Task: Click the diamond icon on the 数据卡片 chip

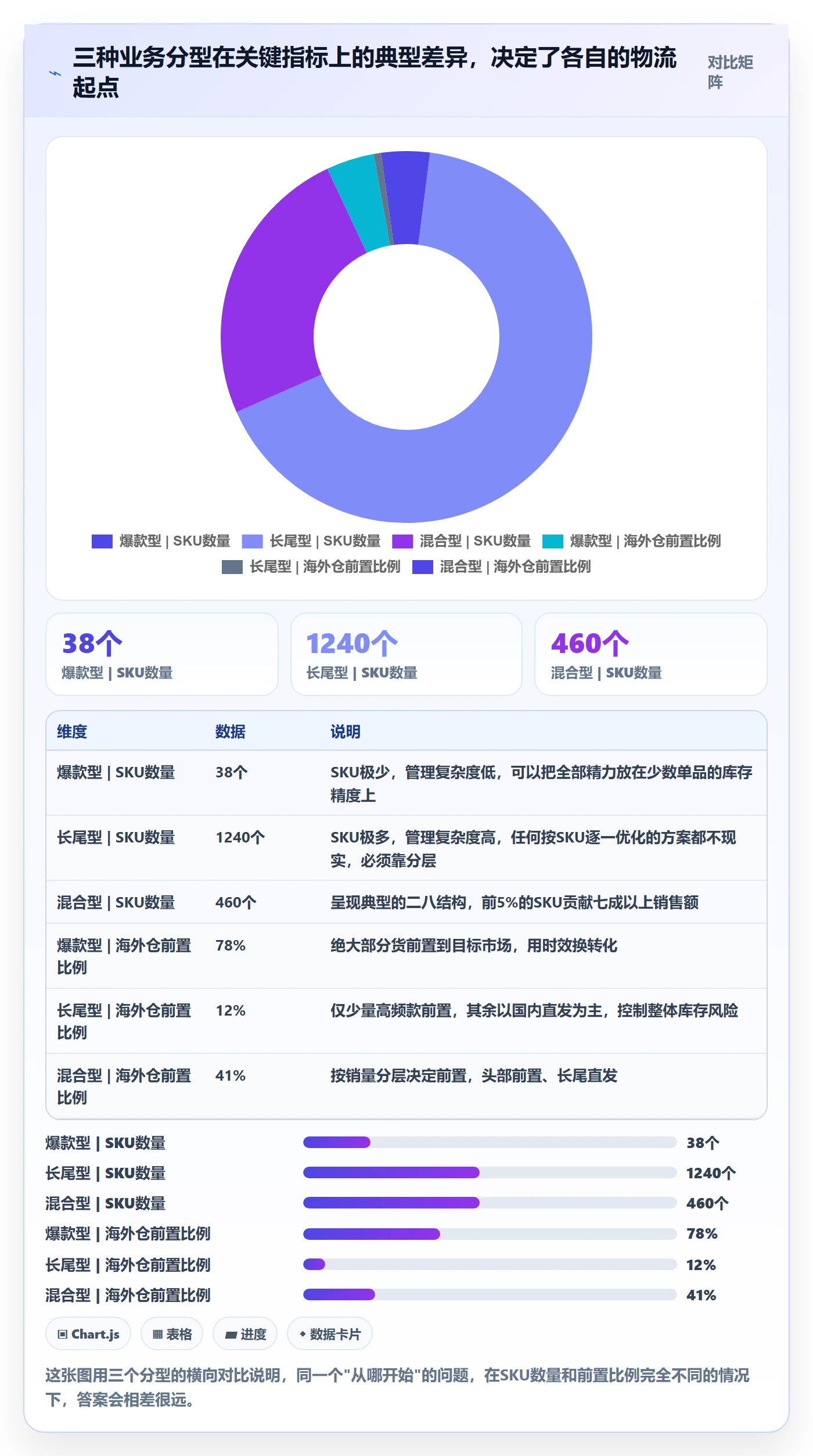Action: point(303,1334)
